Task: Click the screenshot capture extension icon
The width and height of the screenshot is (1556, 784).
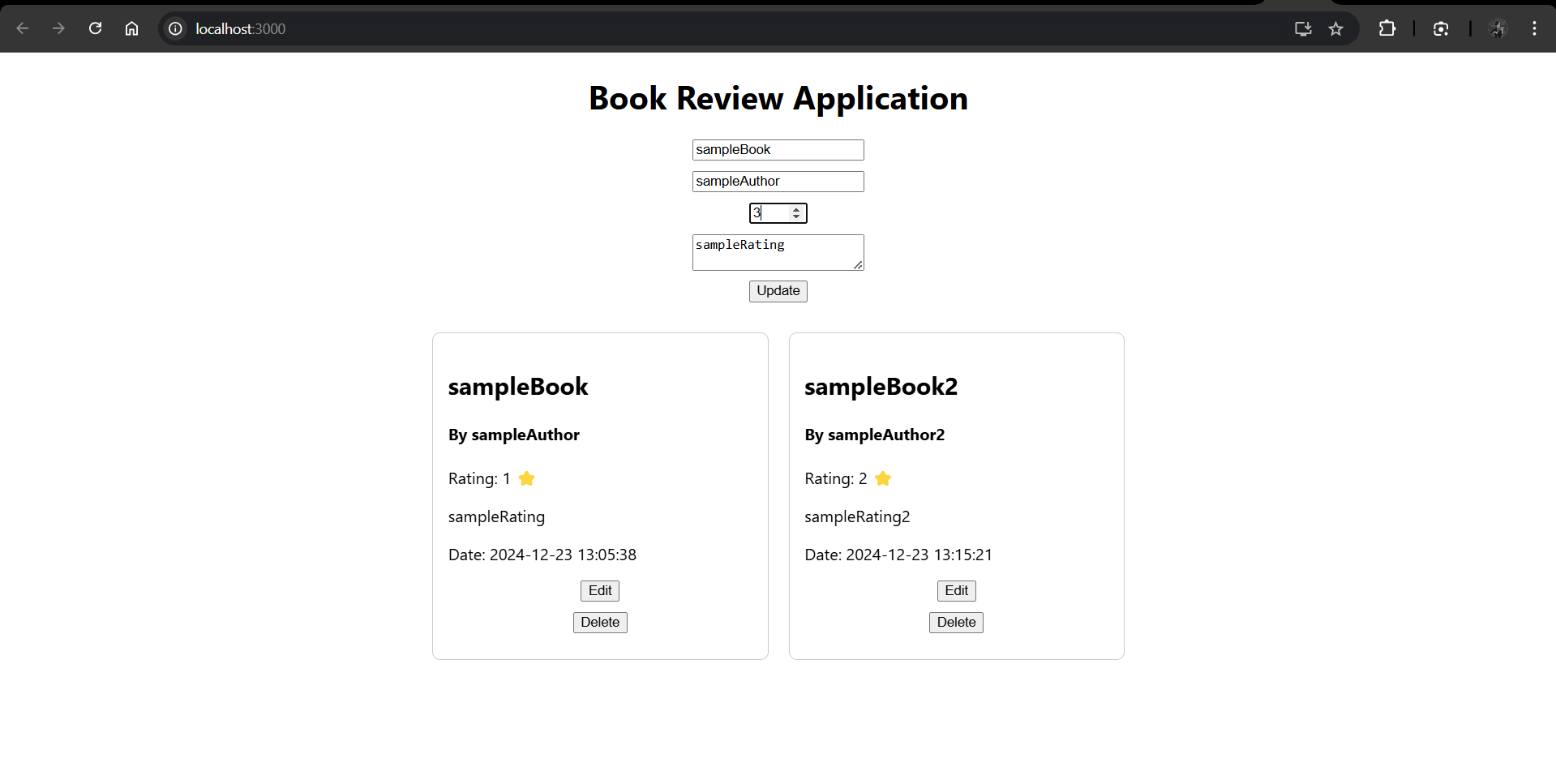Action: click(x=1441, y=28)
